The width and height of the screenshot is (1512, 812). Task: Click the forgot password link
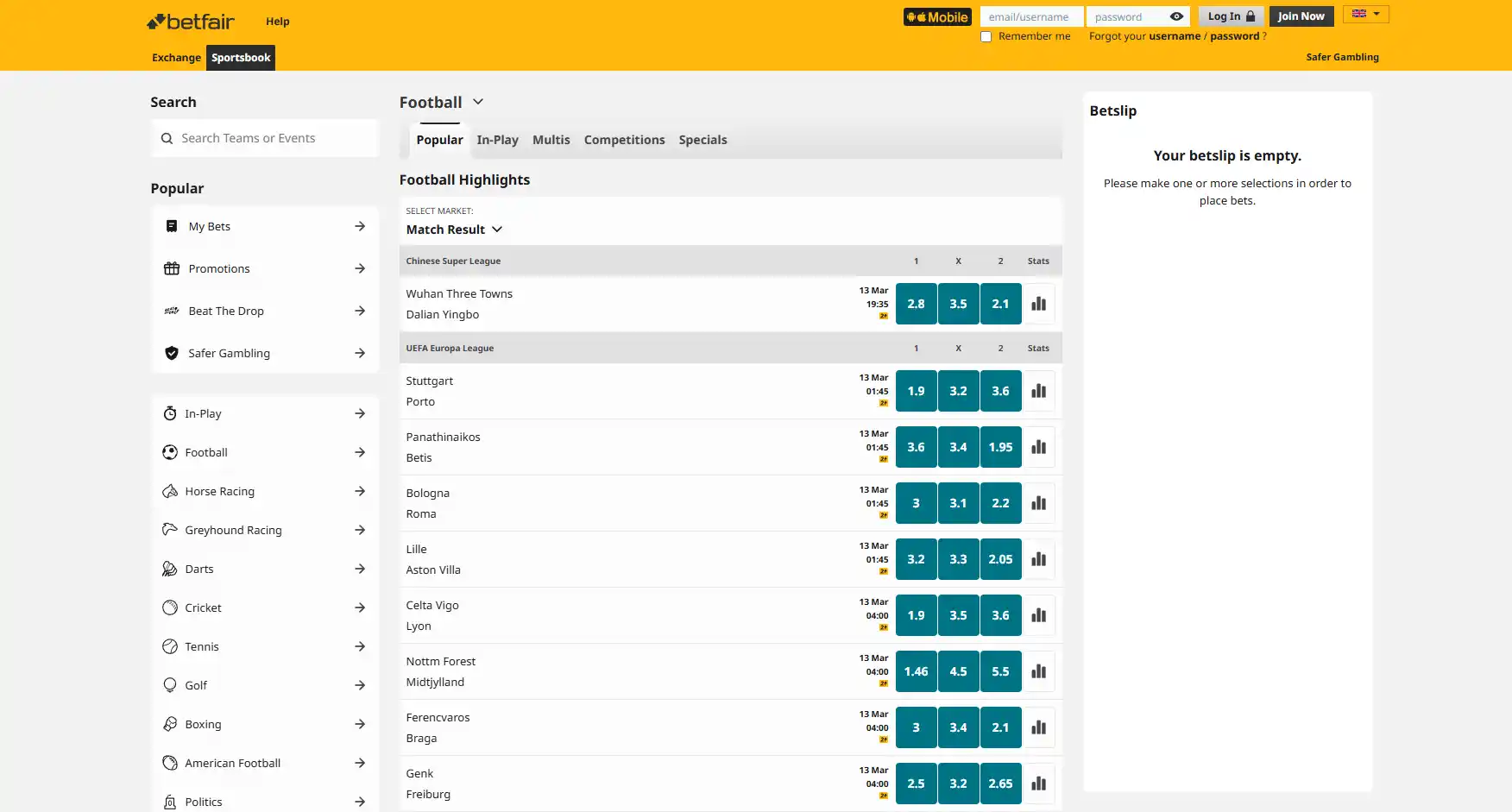[x=1235, y=36]
